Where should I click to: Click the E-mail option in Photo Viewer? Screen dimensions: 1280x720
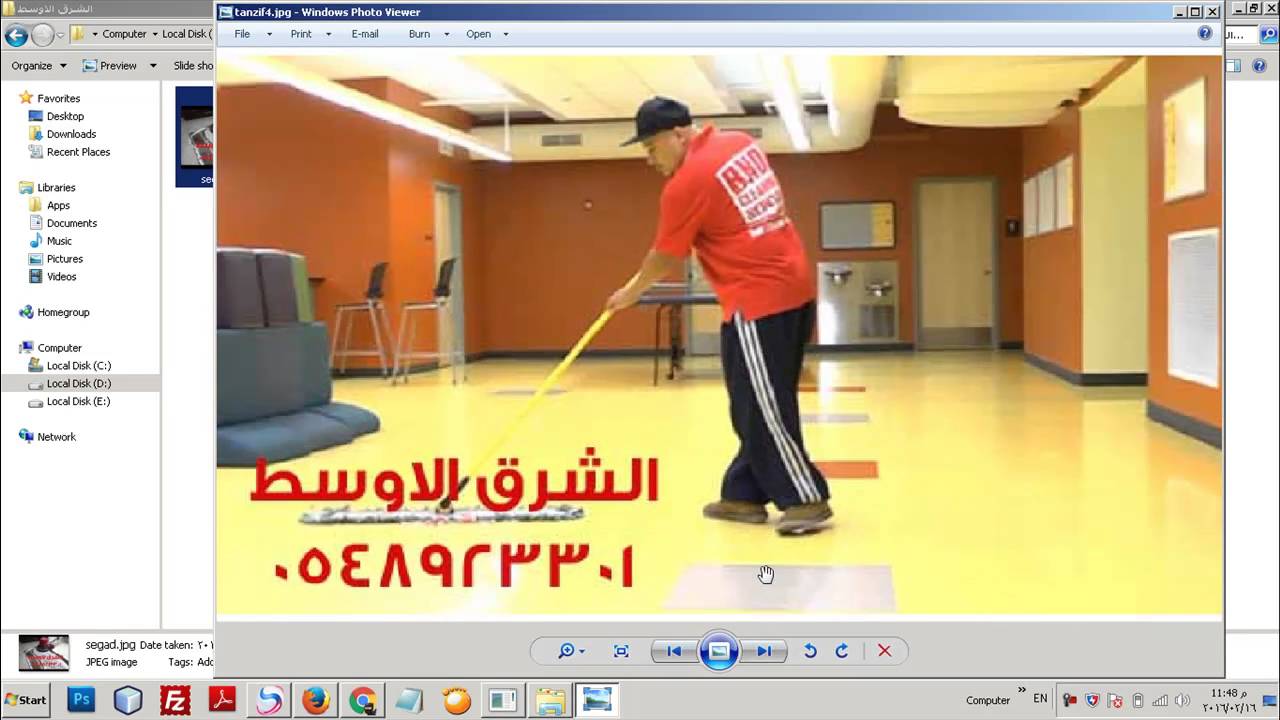pyautogui.click(x=365, y=34)
